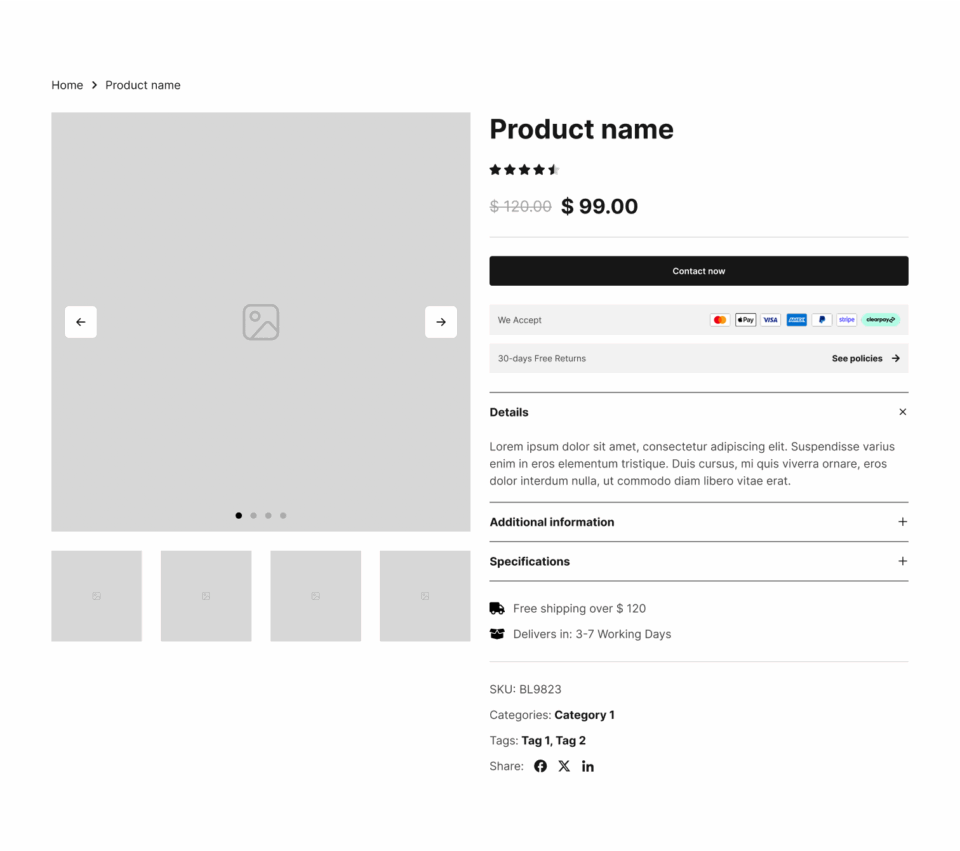Select the third carousel dot indicator
960x851 pixels.
pos(268,516)
